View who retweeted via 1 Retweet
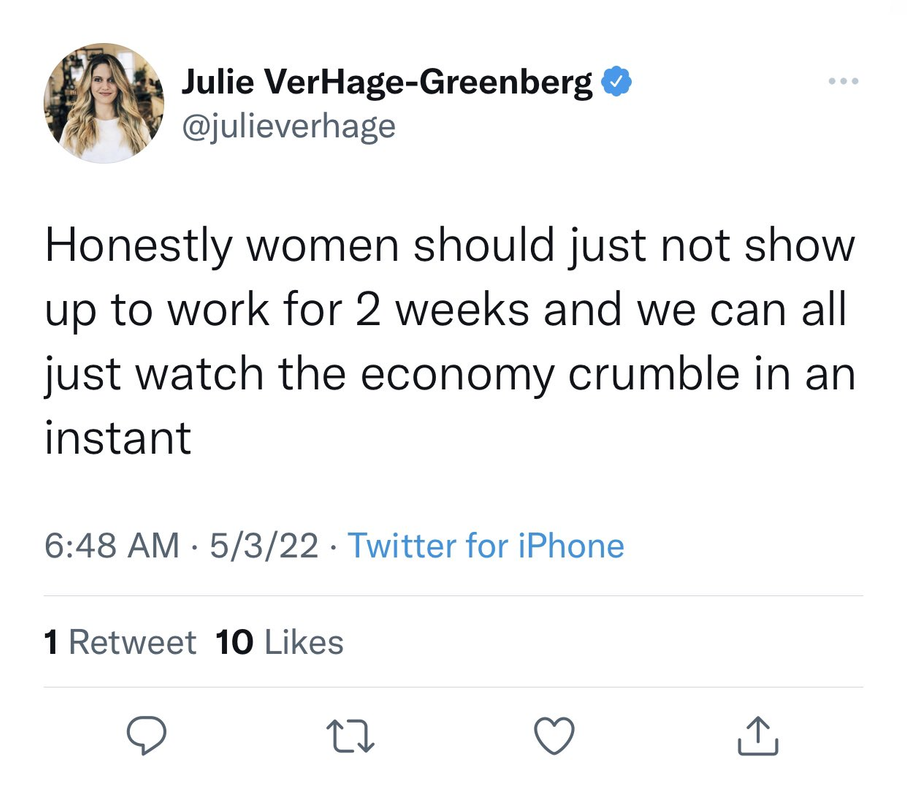 click(121, 642)
